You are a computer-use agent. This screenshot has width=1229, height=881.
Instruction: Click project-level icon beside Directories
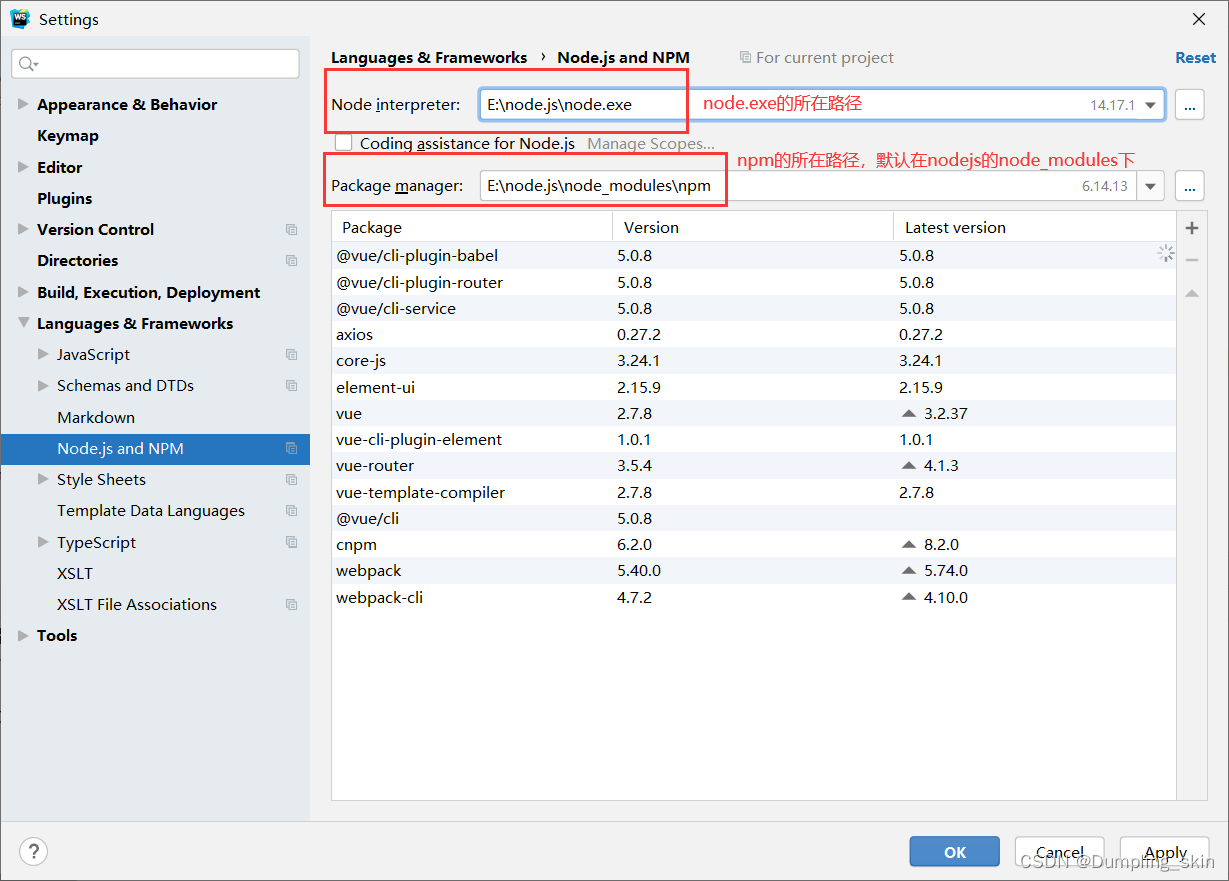(291, 261)
